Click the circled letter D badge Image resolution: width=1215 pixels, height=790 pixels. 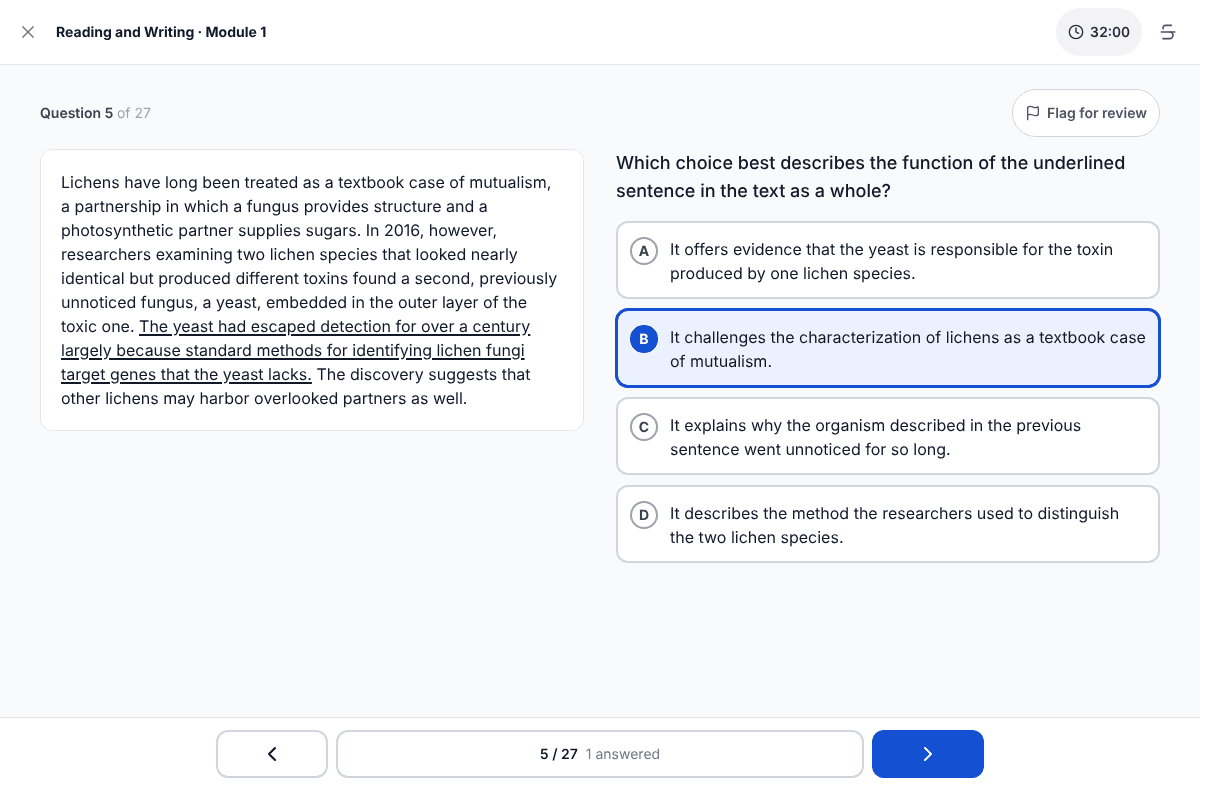644,515
